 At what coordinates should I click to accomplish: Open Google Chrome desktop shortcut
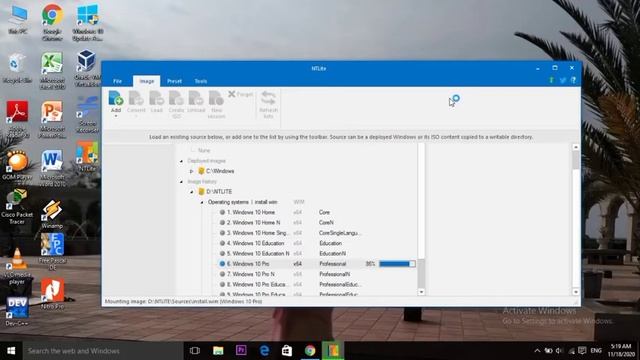tap(52, 22)
